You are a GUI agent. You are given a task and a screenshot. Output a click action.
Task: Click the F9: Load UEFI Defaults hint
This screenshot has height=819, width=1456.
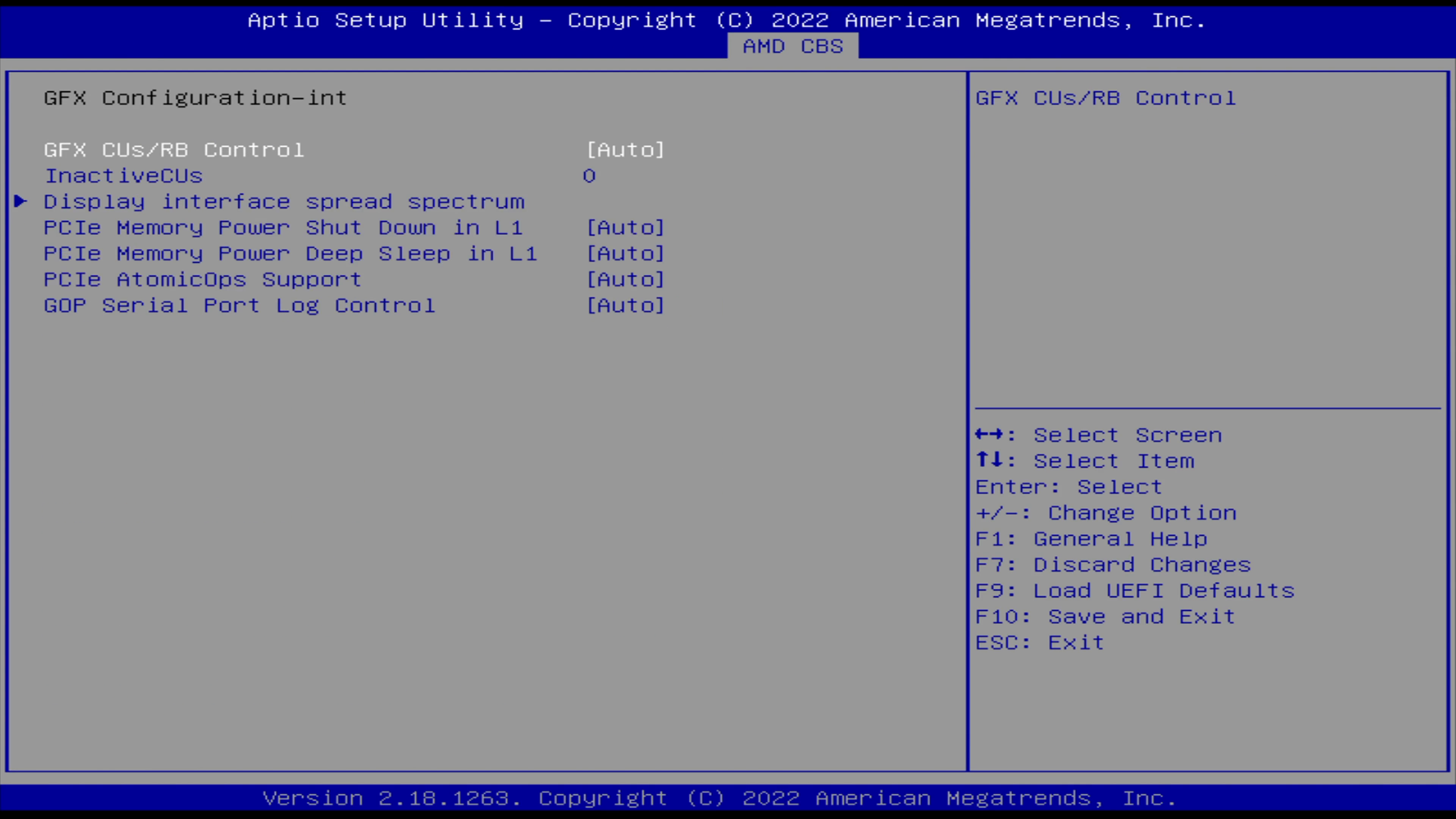pos(1135,591)
